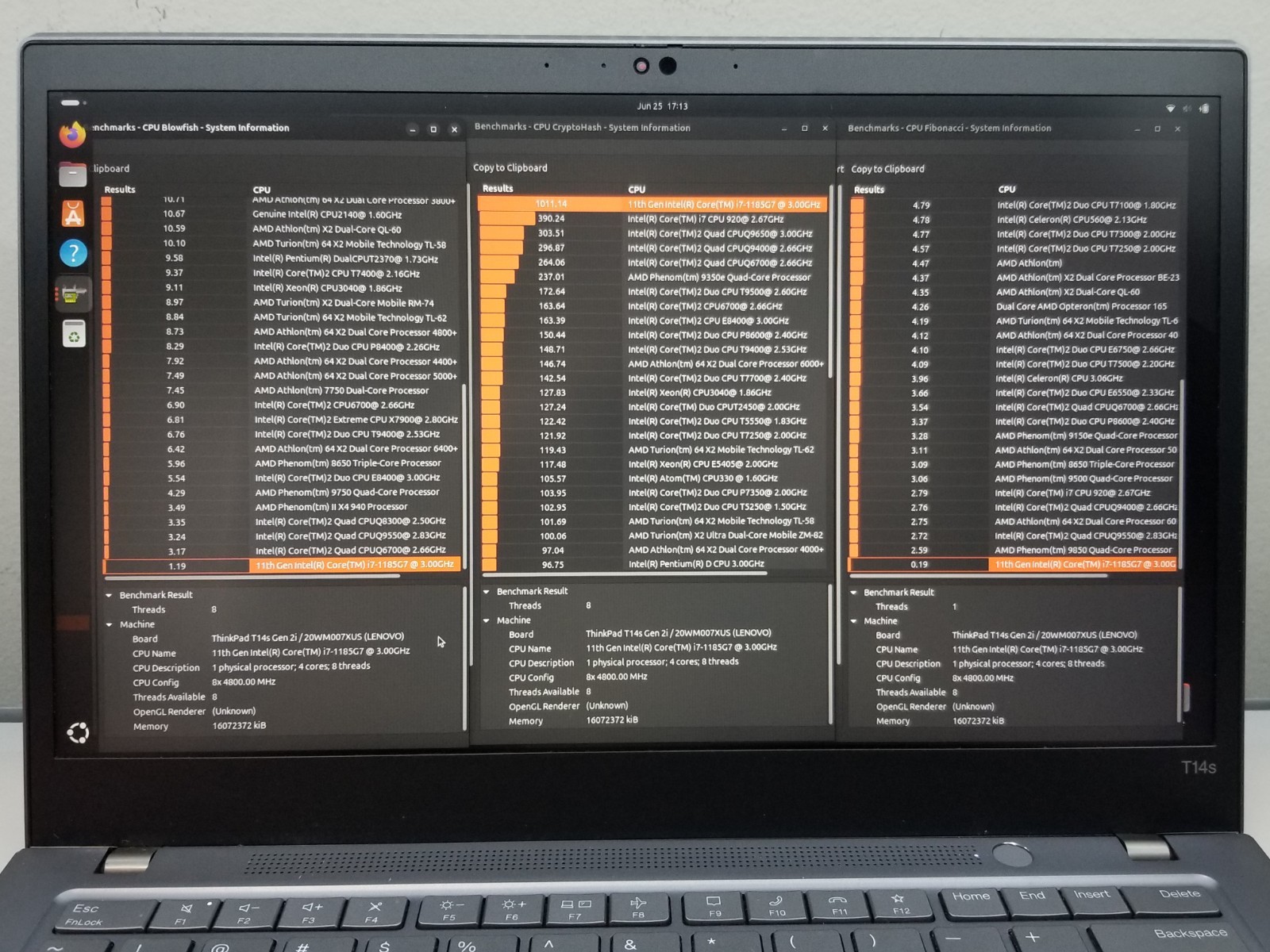This screenshot has height=952, width=1270.
Task: Select the System Information dock icon
Action: [73, 294]
